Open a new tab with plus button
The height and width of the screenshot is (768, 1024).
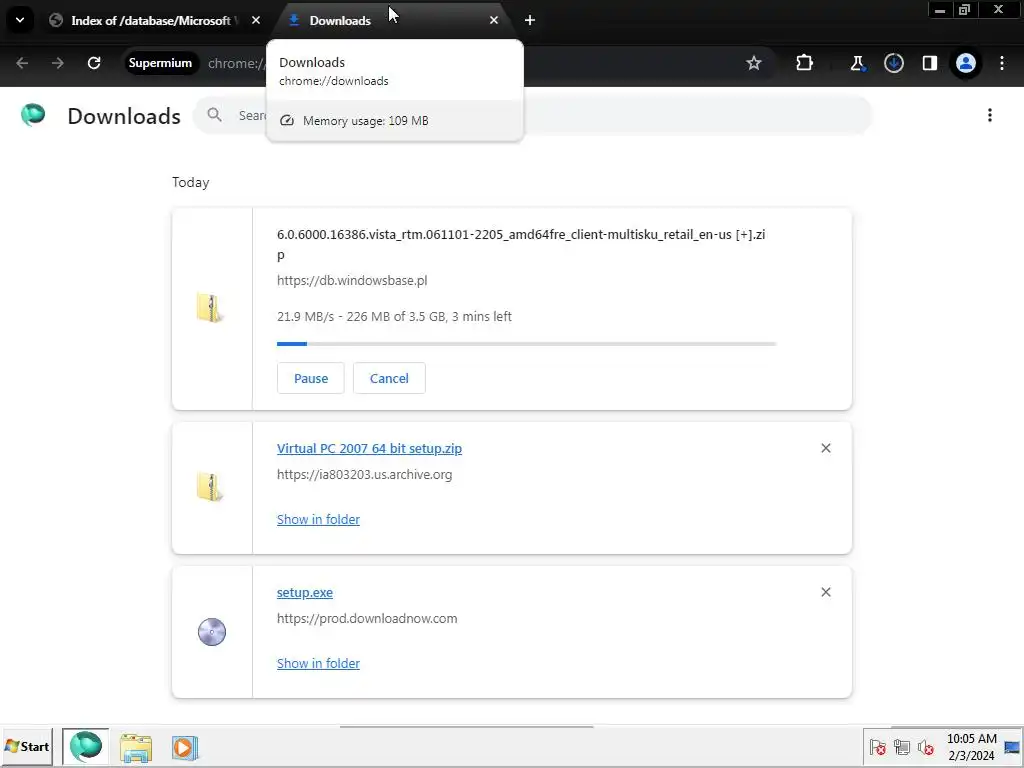click(x=530, y=20)
